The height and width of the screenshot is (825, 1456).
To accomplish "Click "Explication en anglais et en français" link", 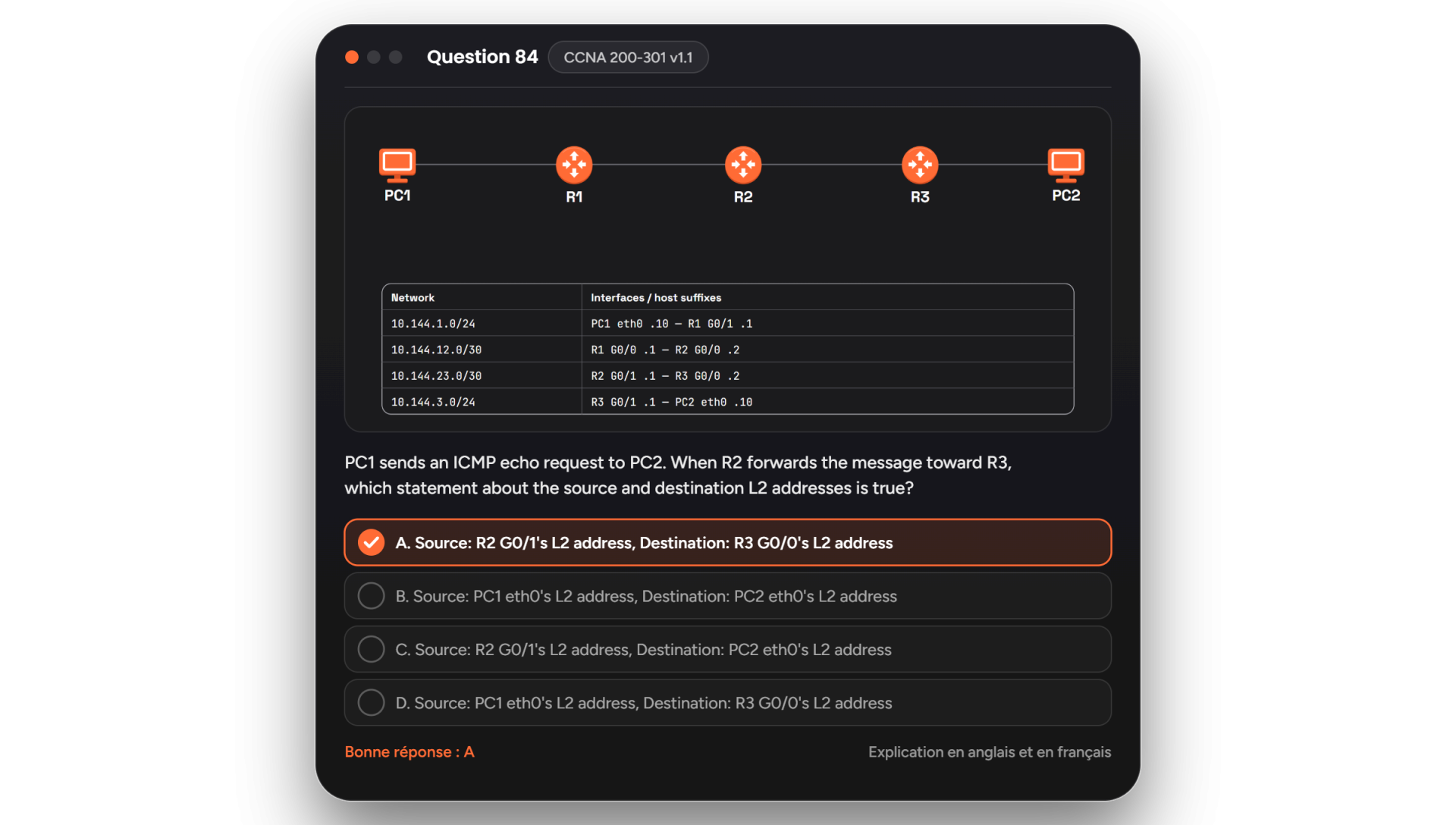I will pyautogui.click(x=990, y=751).
